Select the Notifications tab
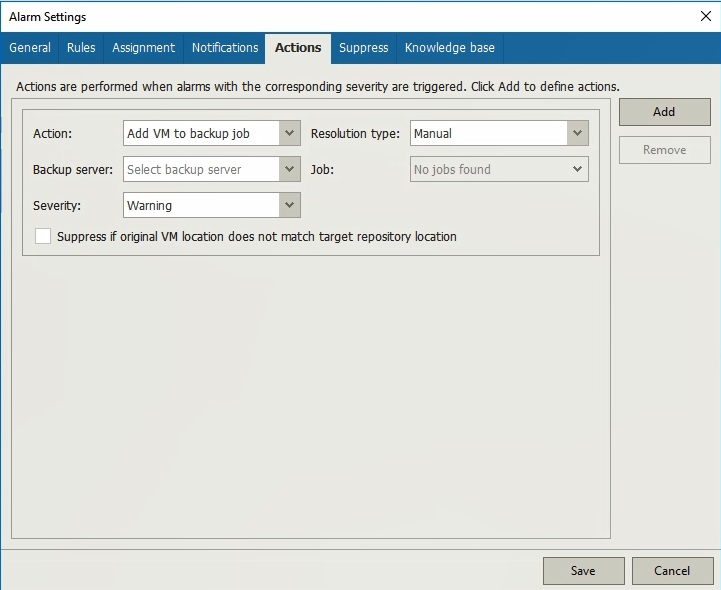 click(x=225, y=48)
